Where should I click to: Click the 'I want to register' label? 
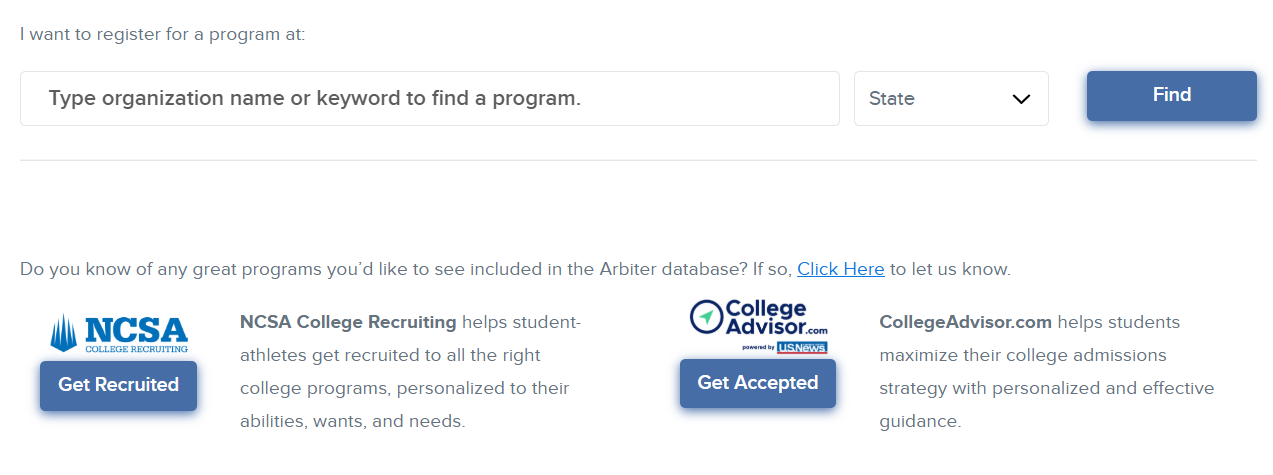[x=162, y=35]
